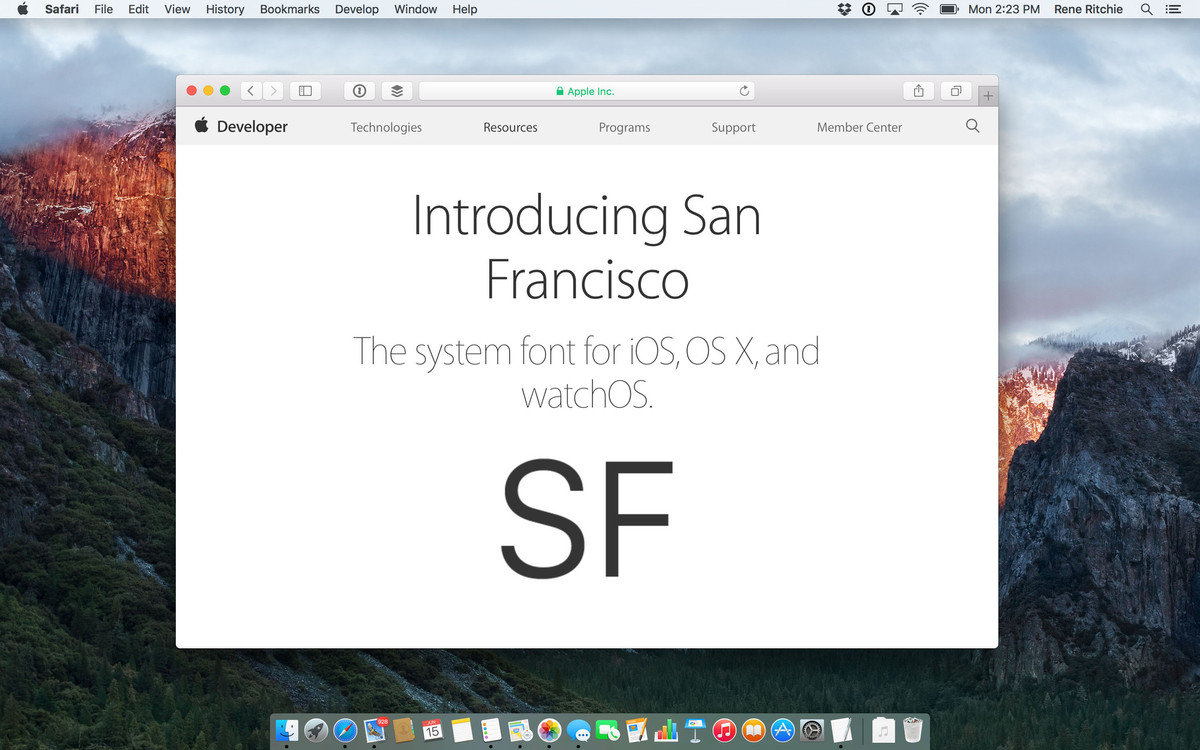Click the Apple Inc. address field
The width and height of the screenshot is (1200, 750).
(587, 91)
